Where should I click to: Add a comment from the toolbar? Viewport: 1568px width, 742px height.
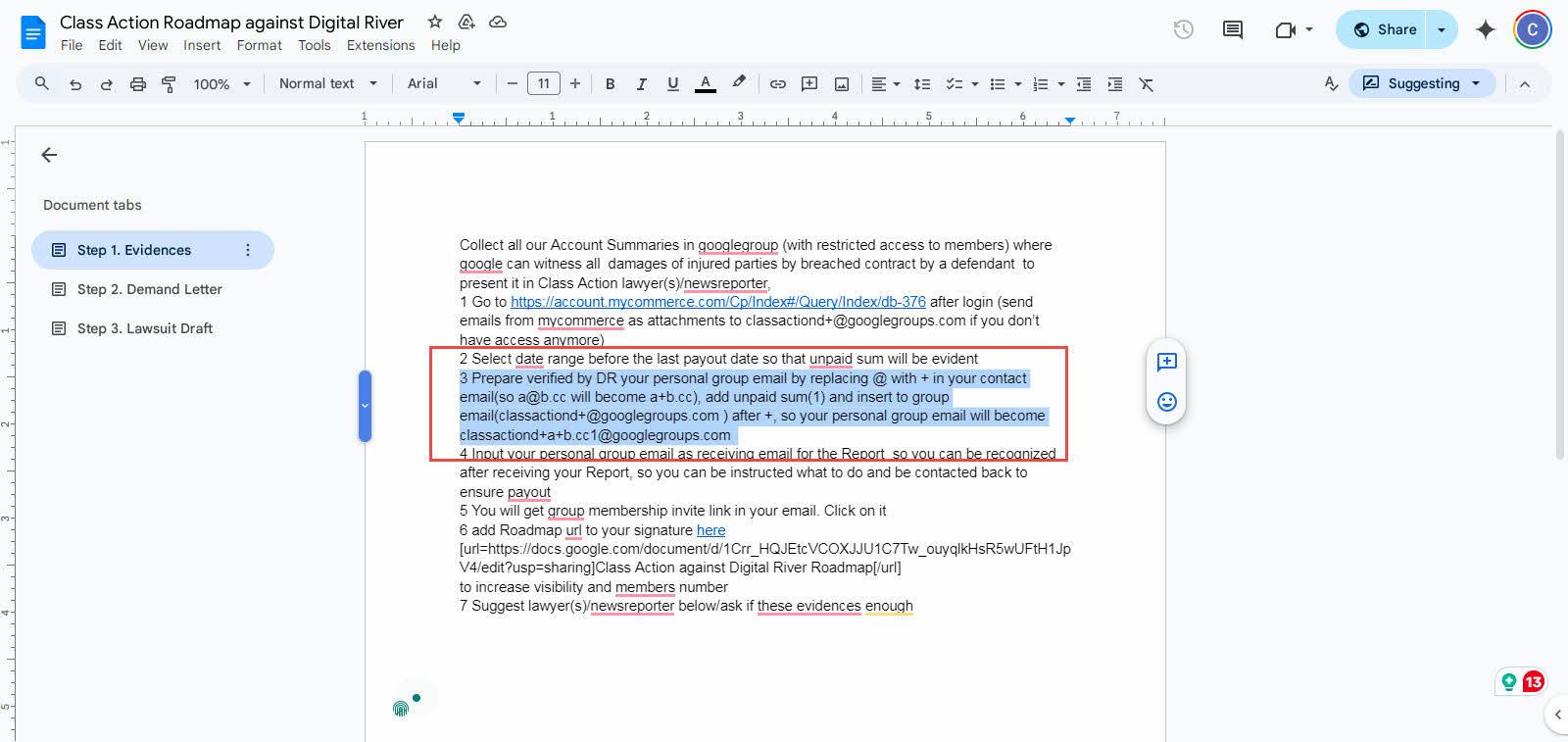tap(809, 84)
